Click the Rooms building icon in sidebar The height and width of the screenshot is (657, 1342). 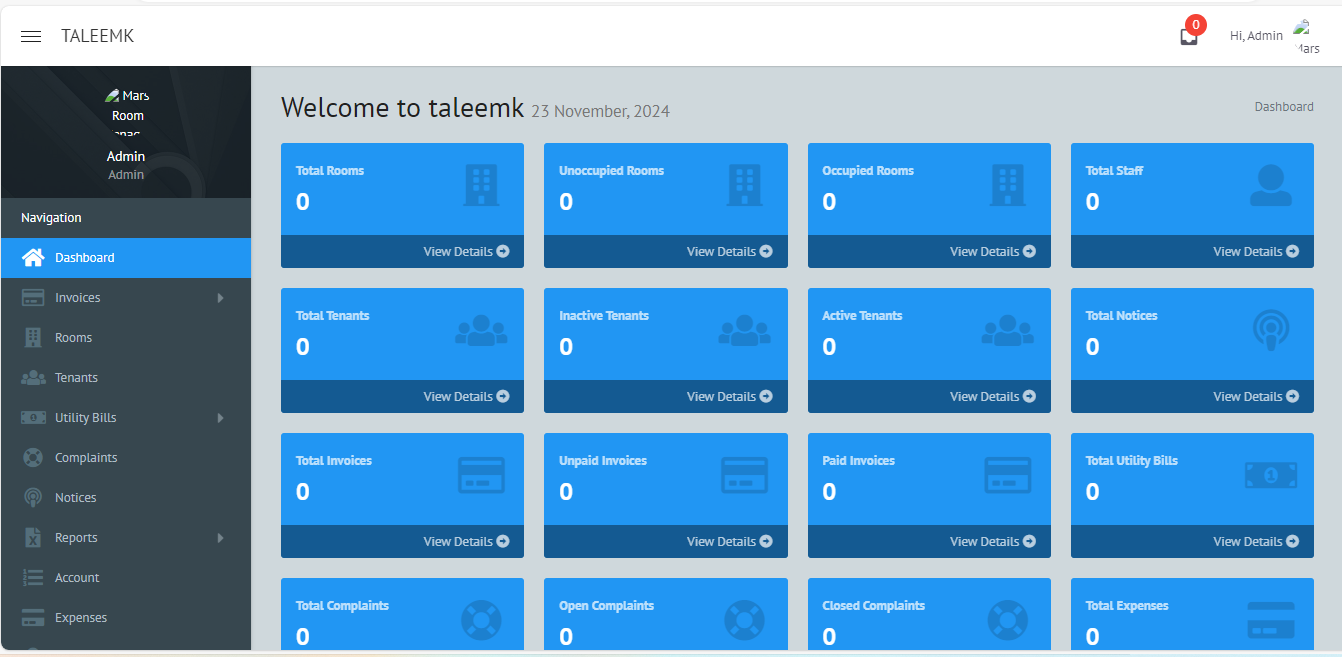pos(33,338)
